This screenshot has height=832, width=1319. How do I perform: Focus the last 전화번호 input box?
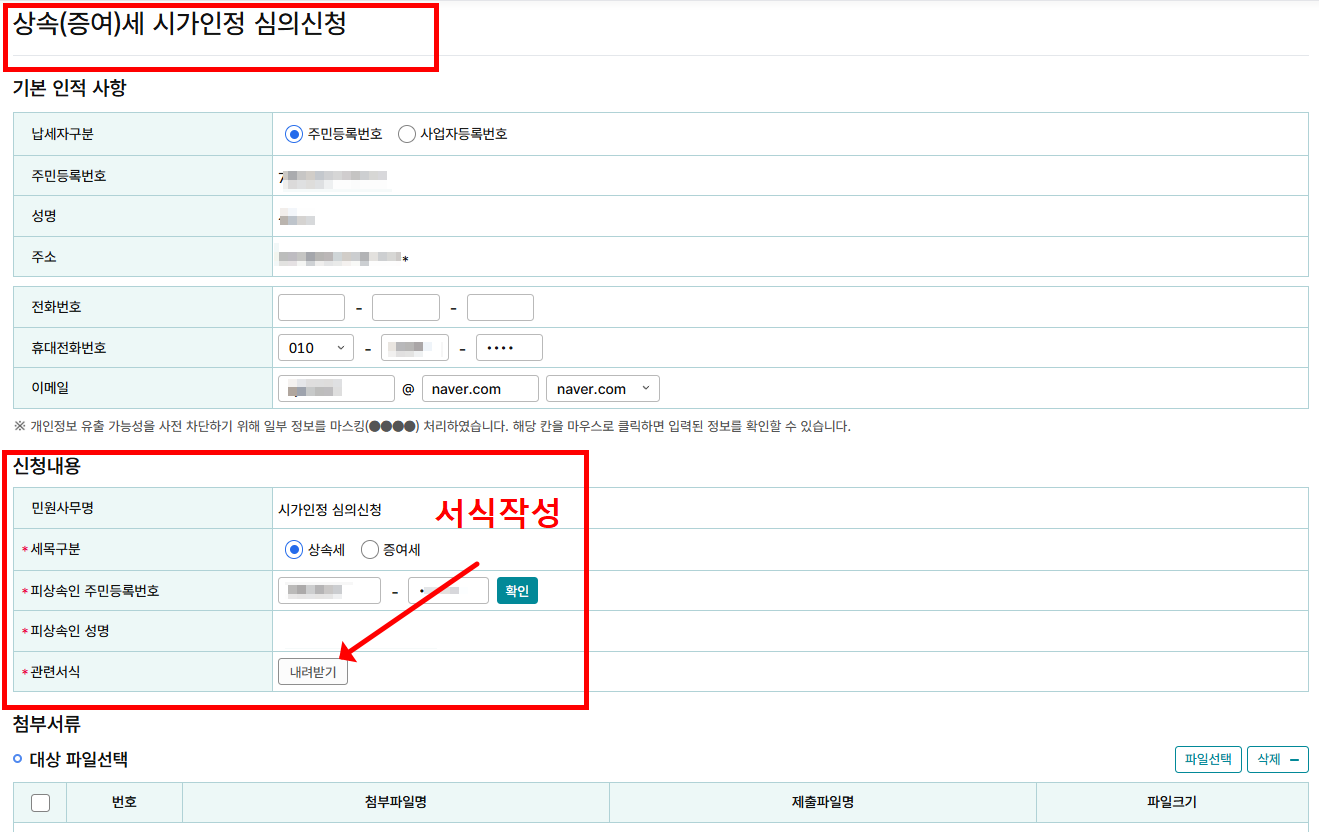pos(500,307)
